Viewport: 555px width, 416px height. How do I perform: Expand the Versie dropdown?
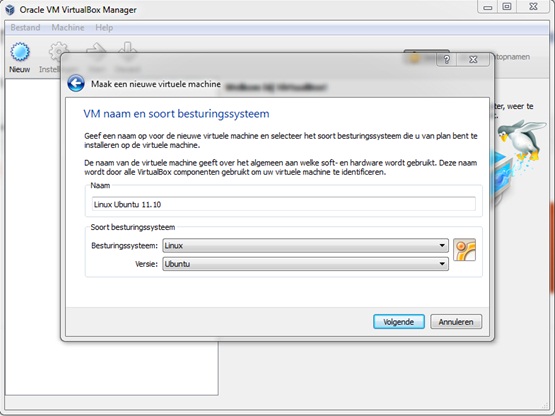pos(305,264)
